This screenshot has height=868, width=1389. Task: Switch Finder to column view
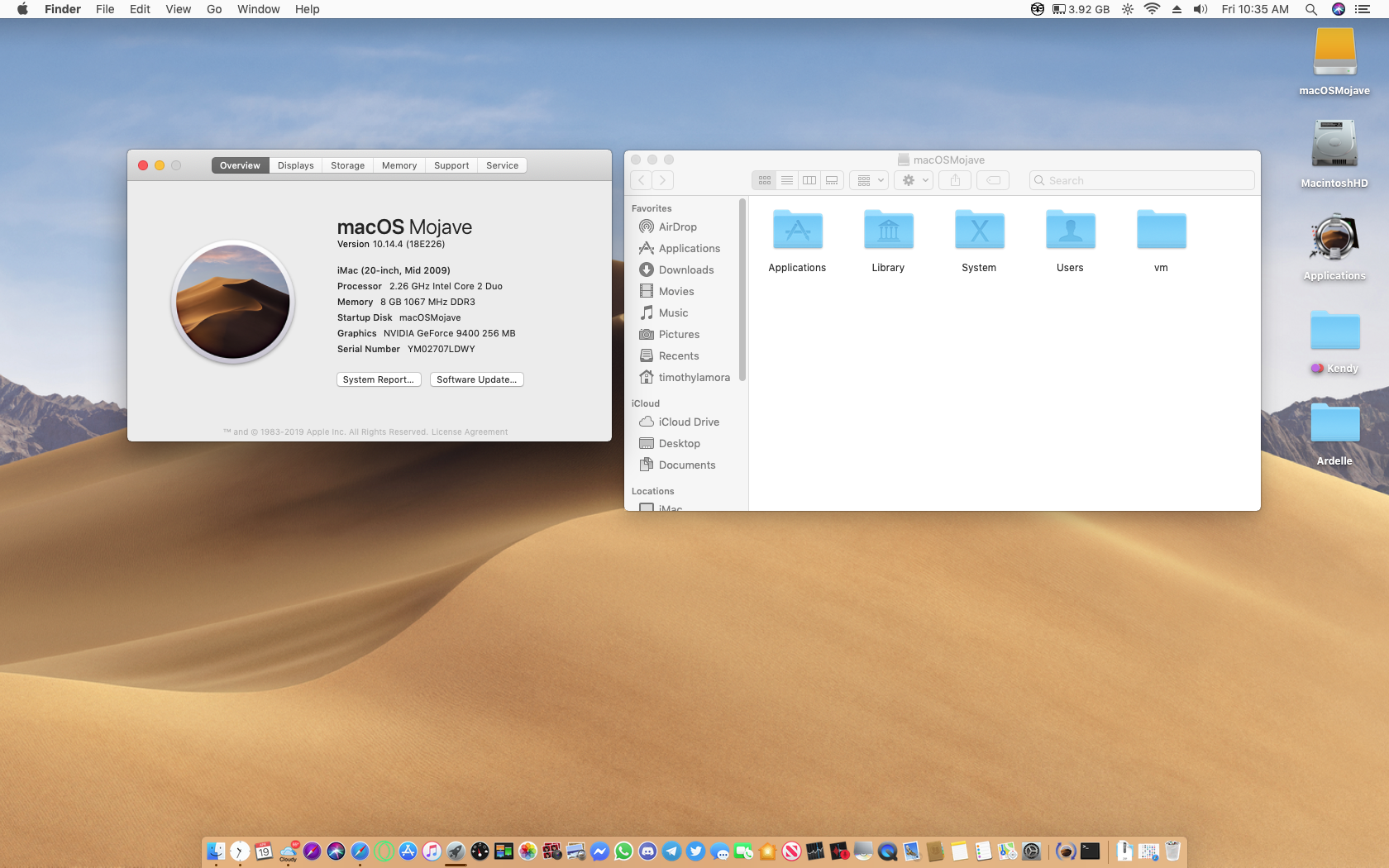[x=809, y=180]
